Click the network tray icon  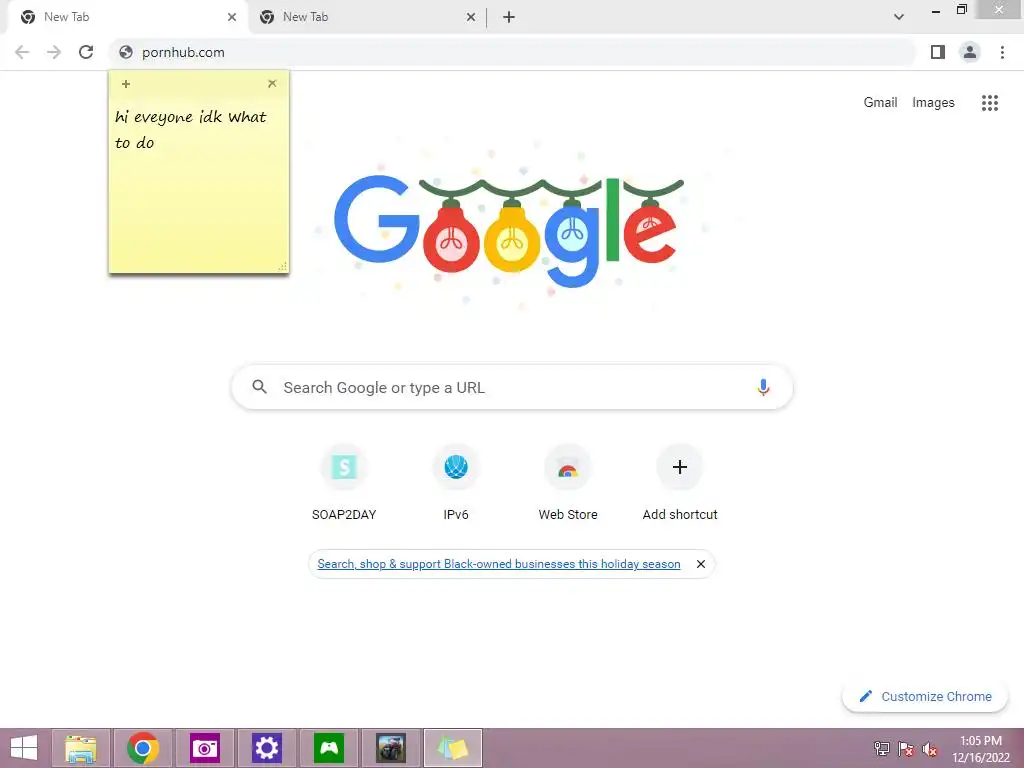coord(882,749)
